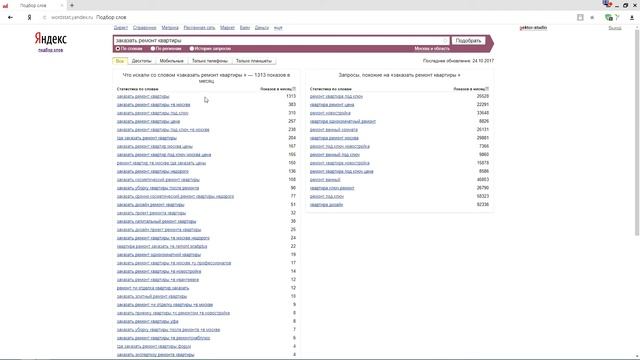Switch to the 'Только планшеты' tab
The width and height of the screenshot is (640, 360).
pos(254,61)
